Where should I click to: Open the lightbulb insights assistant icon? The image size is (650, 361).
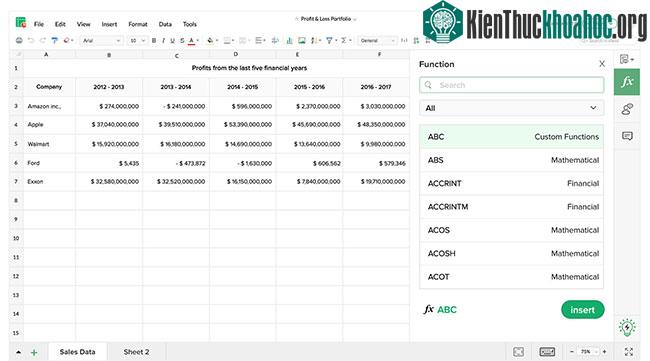click(x=627, y=327)
